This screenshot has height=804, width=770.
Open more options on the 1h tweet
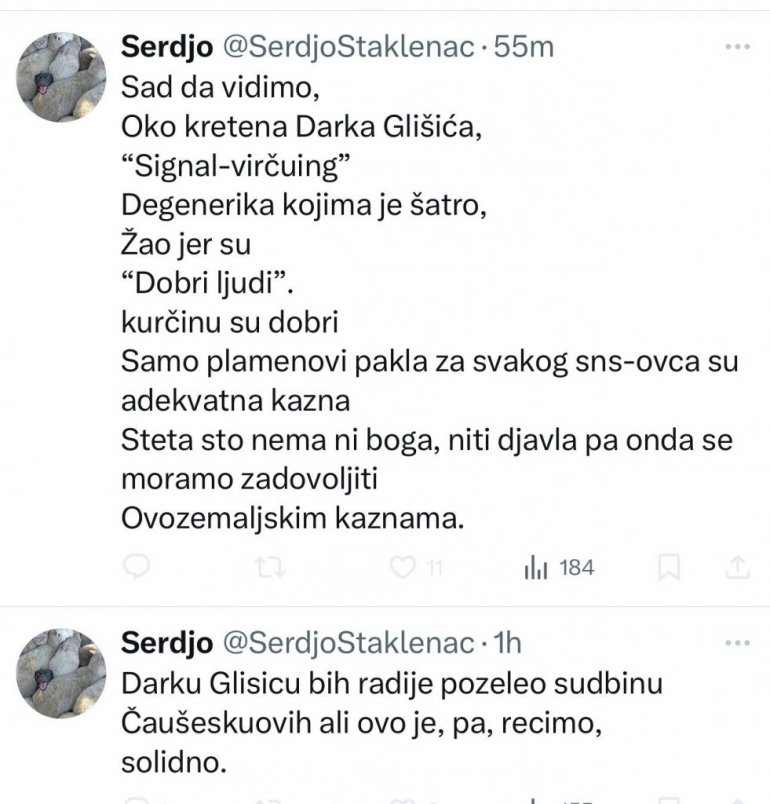pyautogui.click(x=736, y=641)
